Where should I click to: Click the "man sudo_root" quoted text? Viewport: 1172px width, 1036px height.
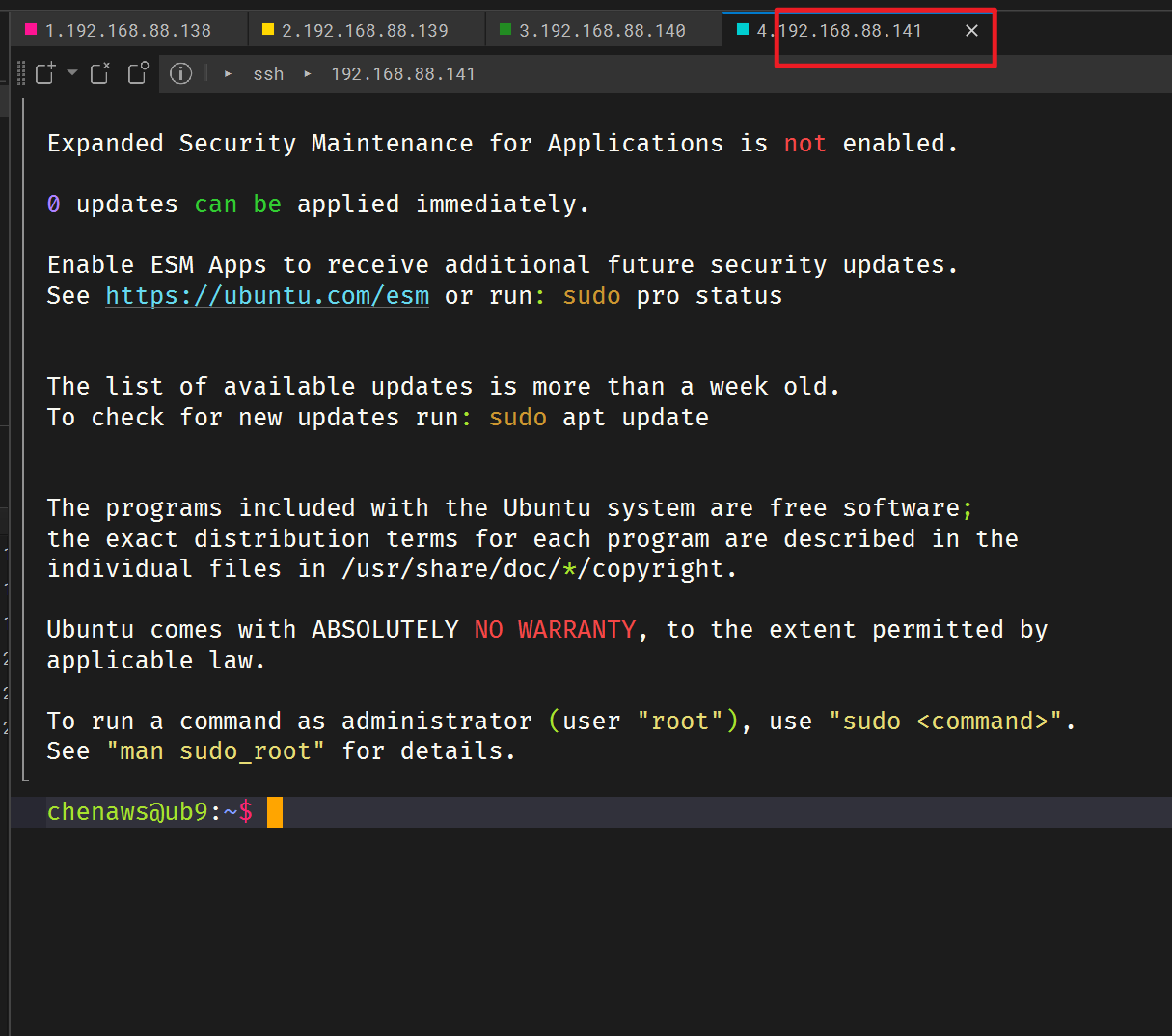216,751
